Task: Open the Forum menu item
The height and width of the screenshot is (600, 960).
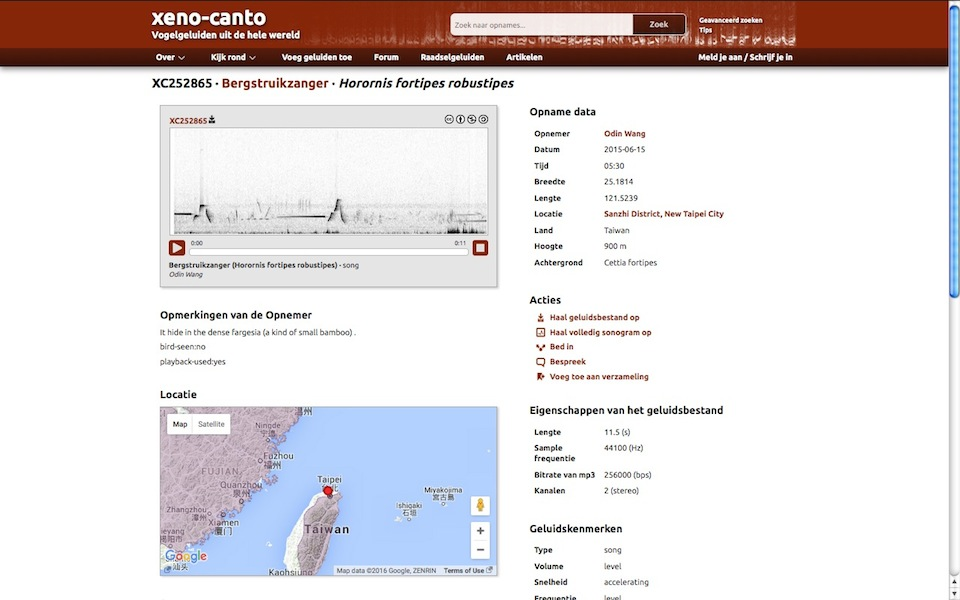Action: coord(386,57)
